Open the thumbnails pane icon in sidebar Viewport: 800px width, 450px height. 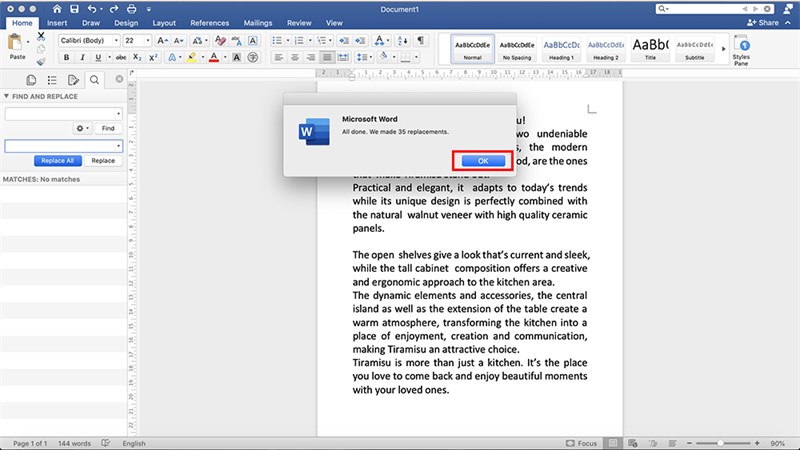pos(31,80)
